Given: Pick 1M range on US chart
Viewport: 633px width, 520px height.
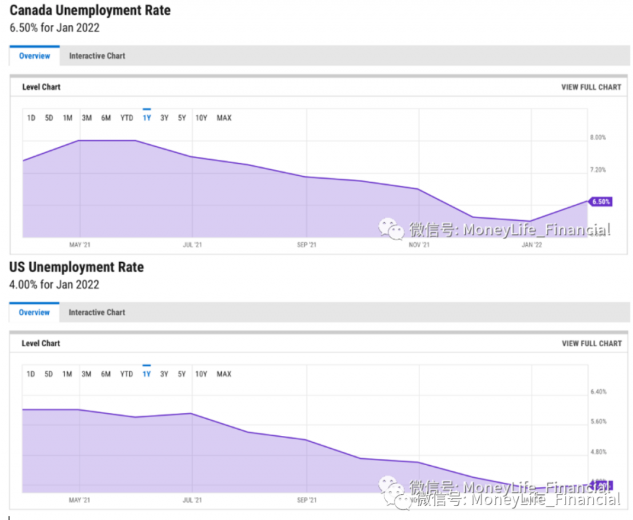Looking at the screenshot, I should [x=68, y=374].
